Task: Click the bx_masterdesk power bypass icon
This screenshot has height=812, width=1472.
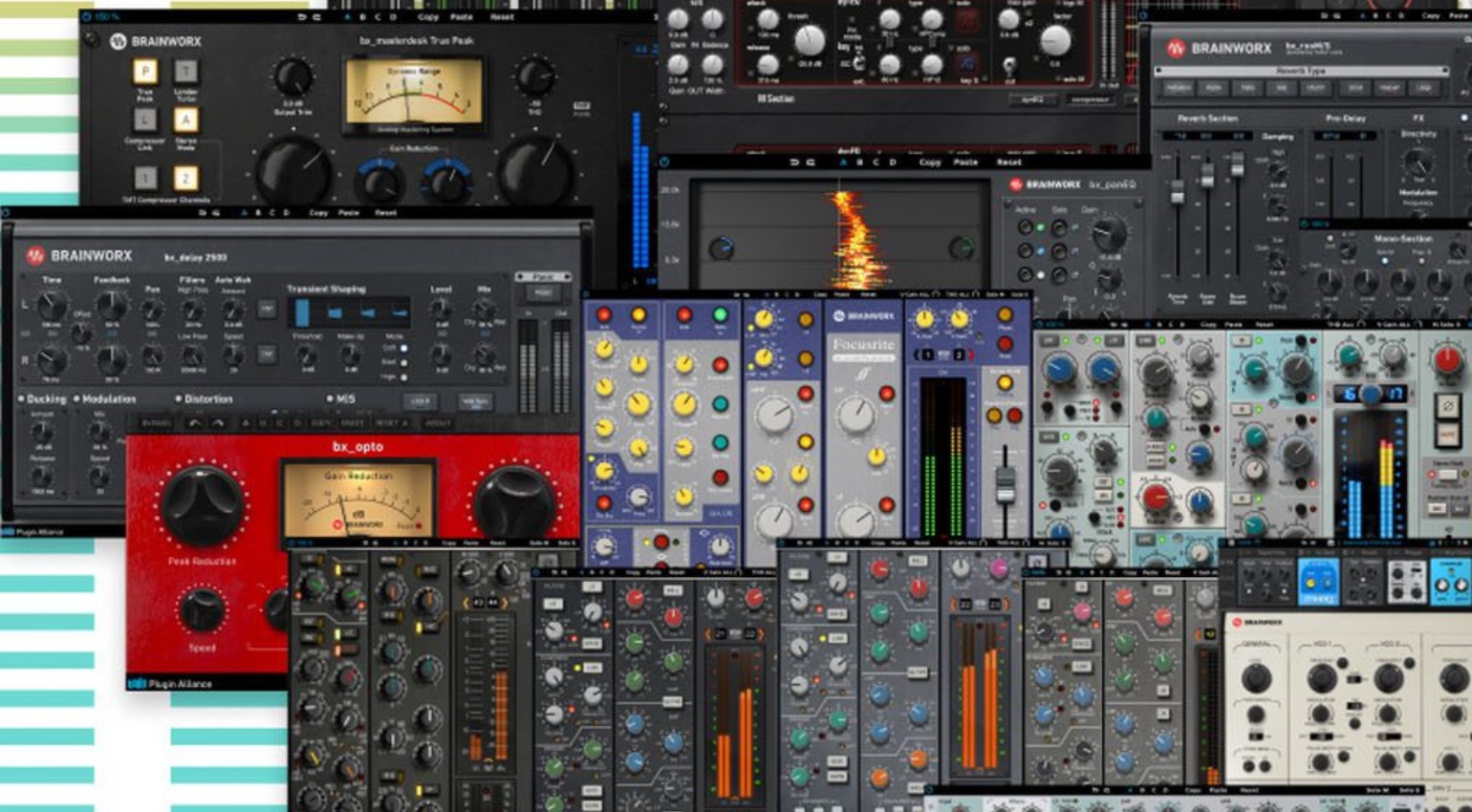Action: pyautogui.click(x=87, y=17)
